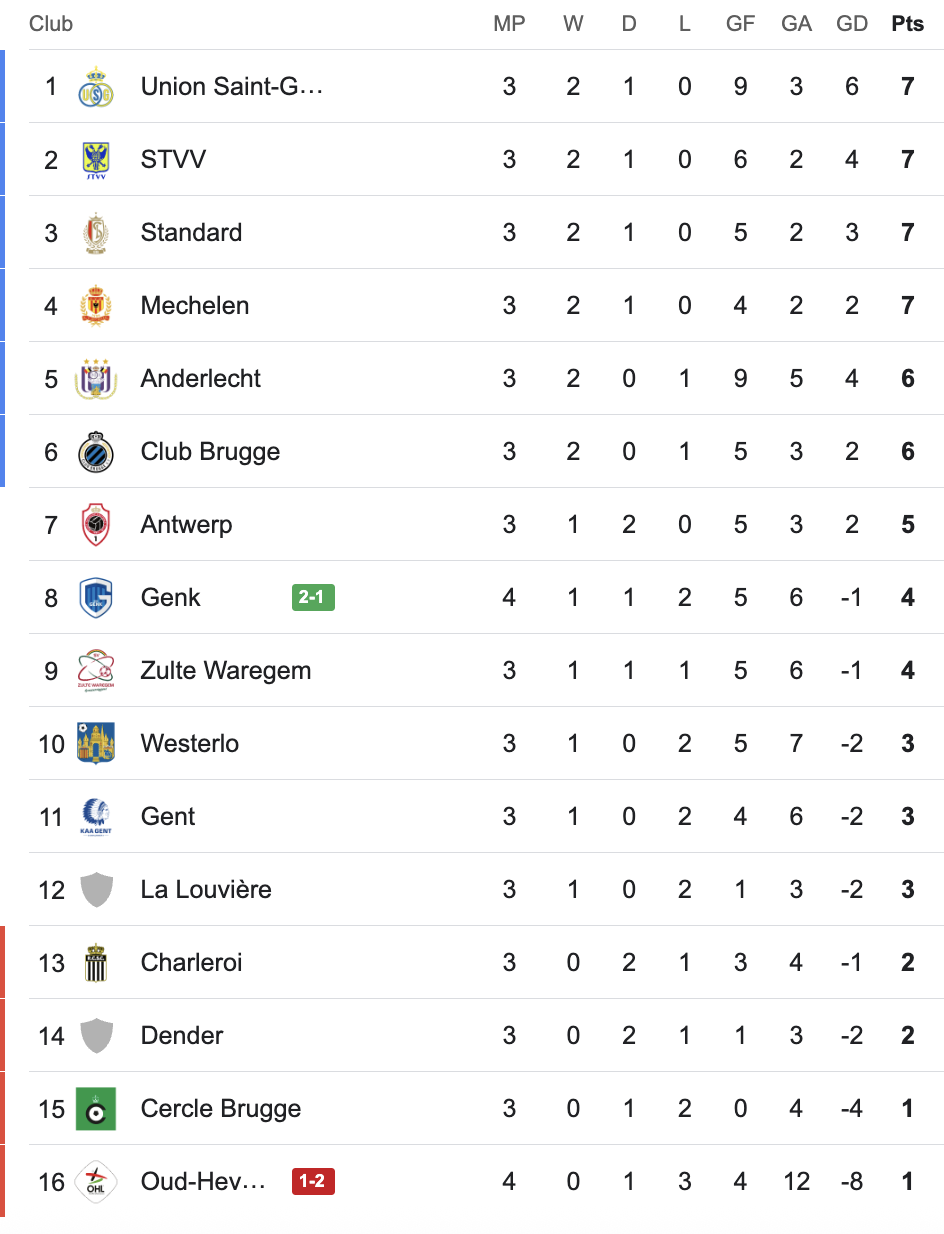
Task: Open Genk's green 2-1 live score badge
Action: click(313, 598)
